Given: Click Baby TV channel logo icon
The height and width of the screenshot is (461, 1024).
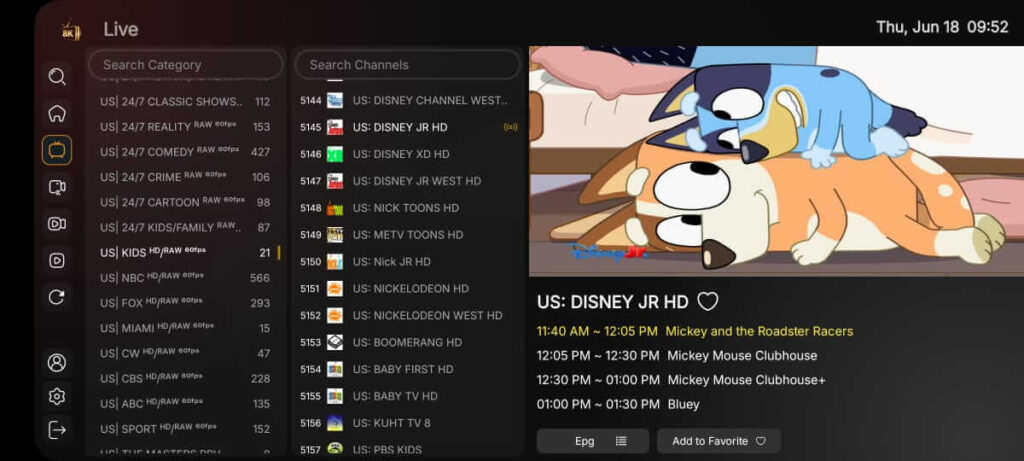Looking at the screenshot, I should [x=334, y=396].
